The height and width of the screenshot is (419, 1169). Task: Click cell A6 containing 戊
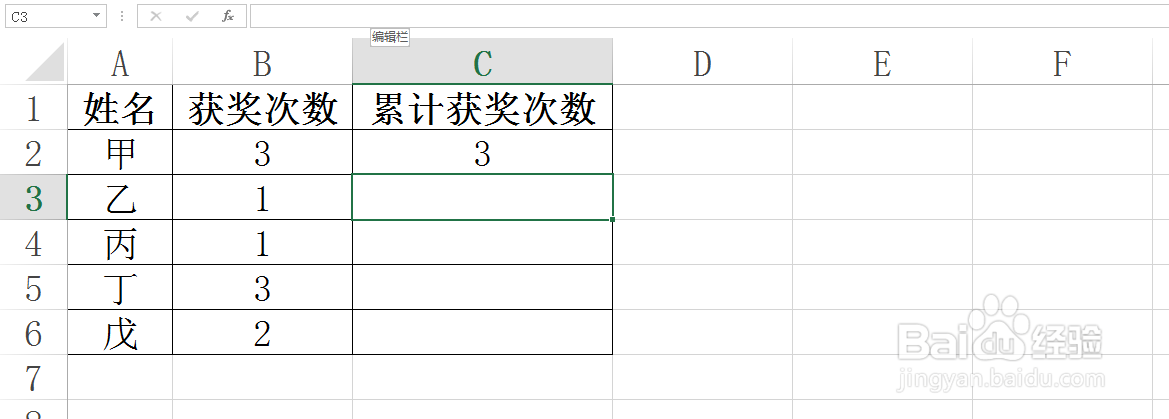[x=120, y=333]
